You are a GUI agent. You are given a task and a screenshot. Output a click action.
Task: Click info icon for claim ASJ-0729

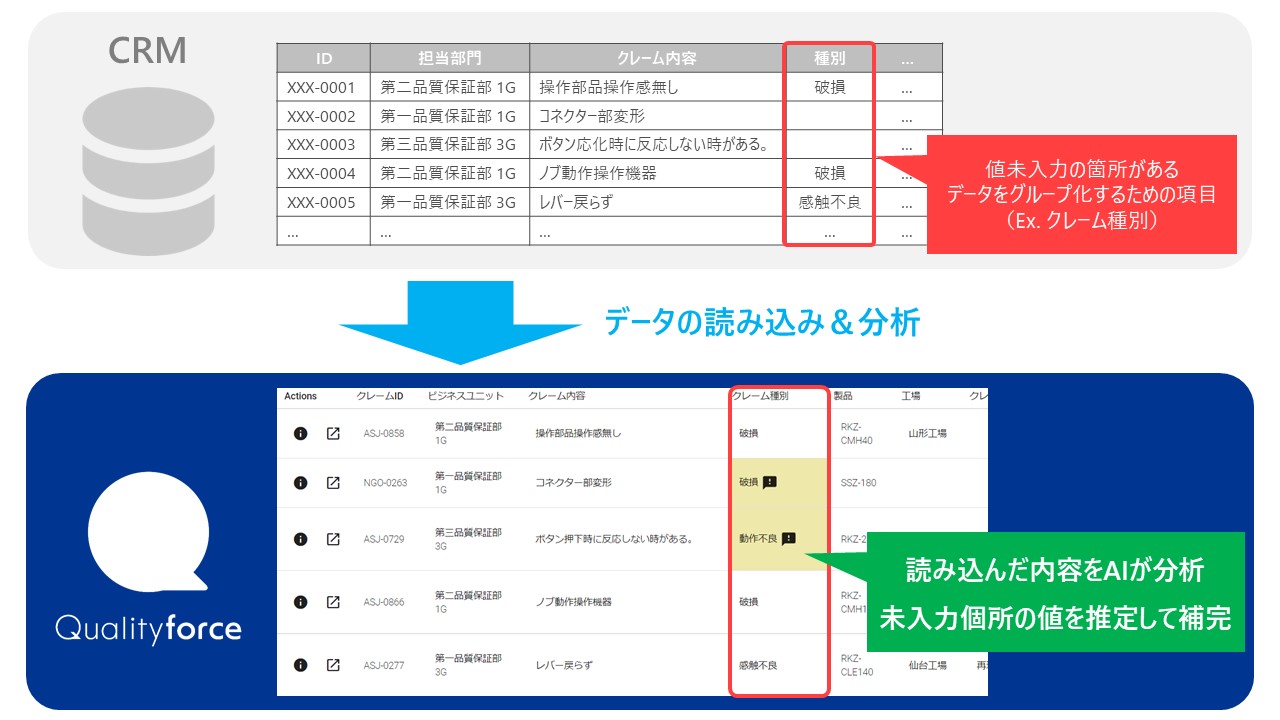(x=300, y=539)
